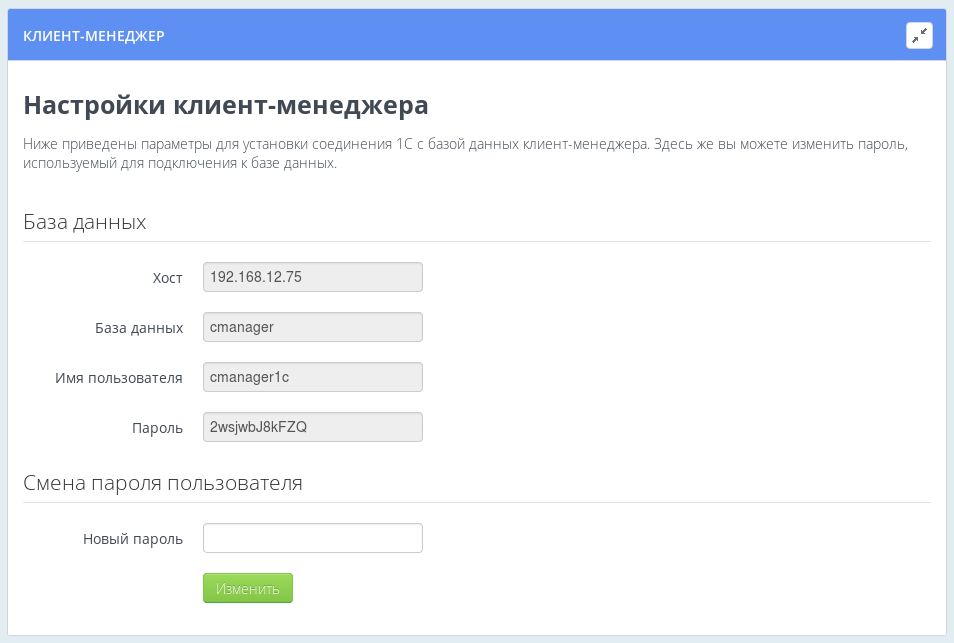This screenshot has width=954, height=643.
Task: Click the Хост field label
Action: pyautogui.click(x=168, y=278)
